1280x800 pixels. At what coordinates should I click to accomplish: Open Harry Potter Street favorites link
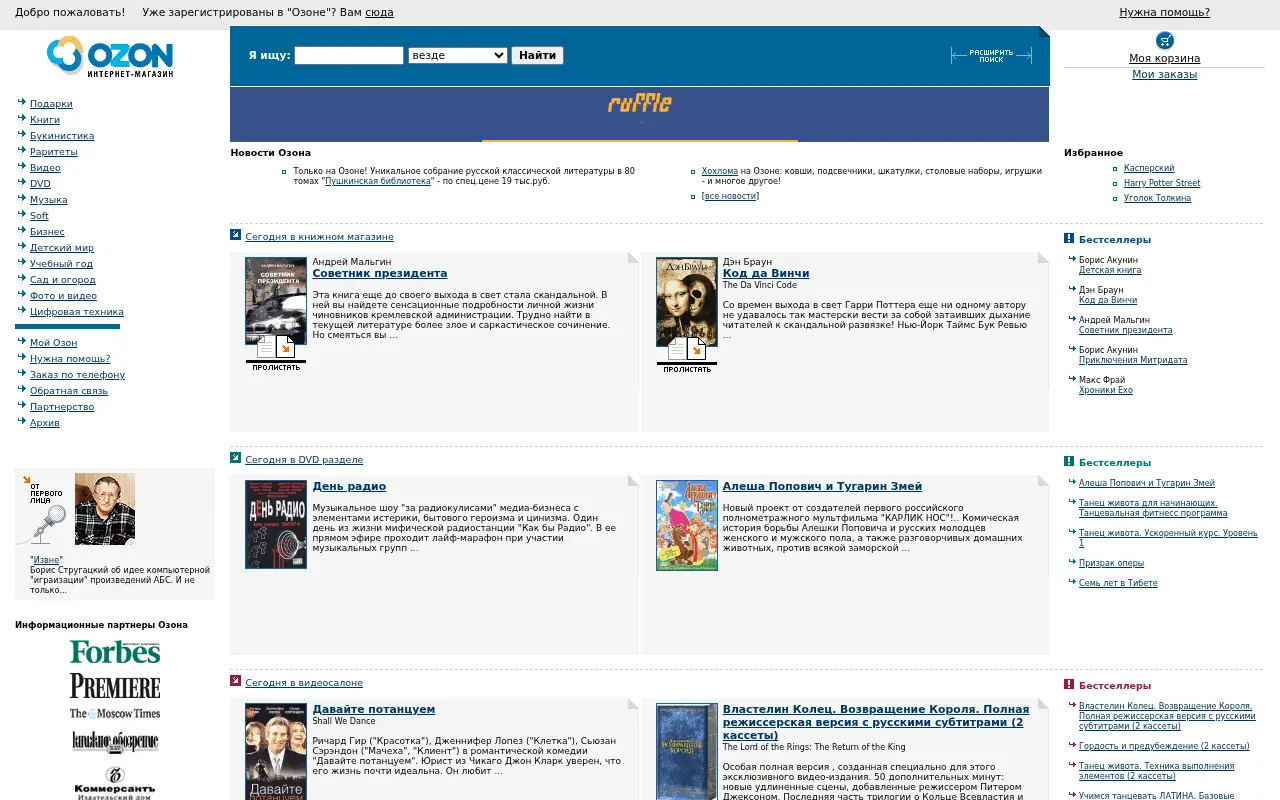[1162, 184]
